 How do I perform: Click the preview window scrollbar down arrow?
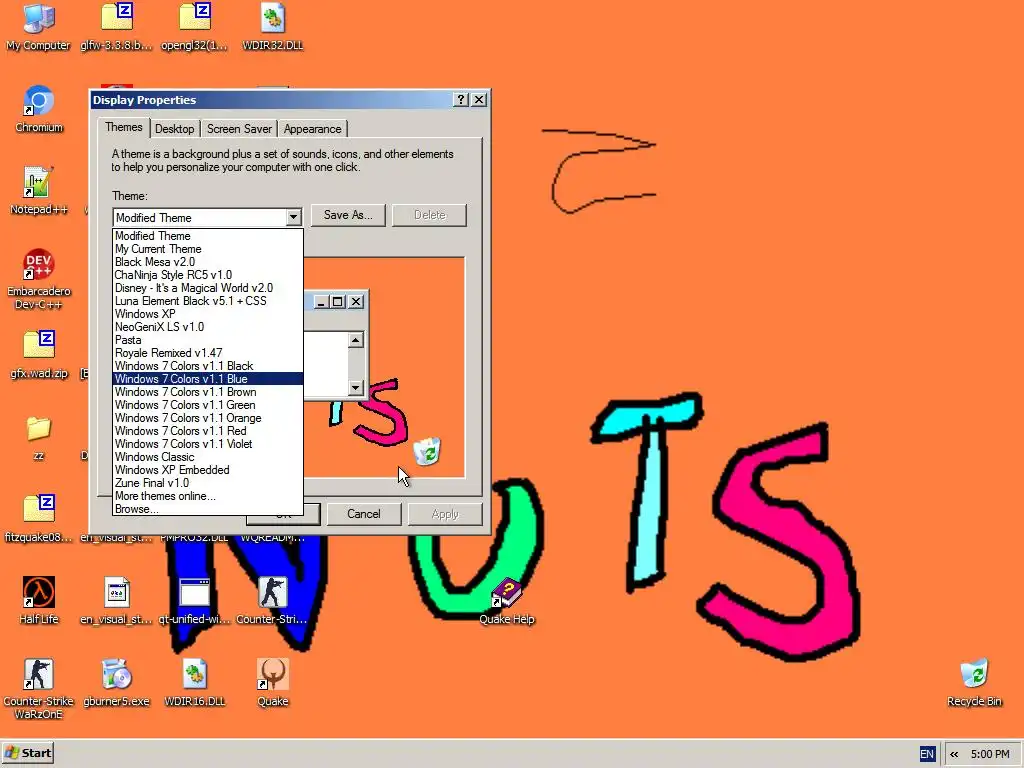click(x=355, y=387)
